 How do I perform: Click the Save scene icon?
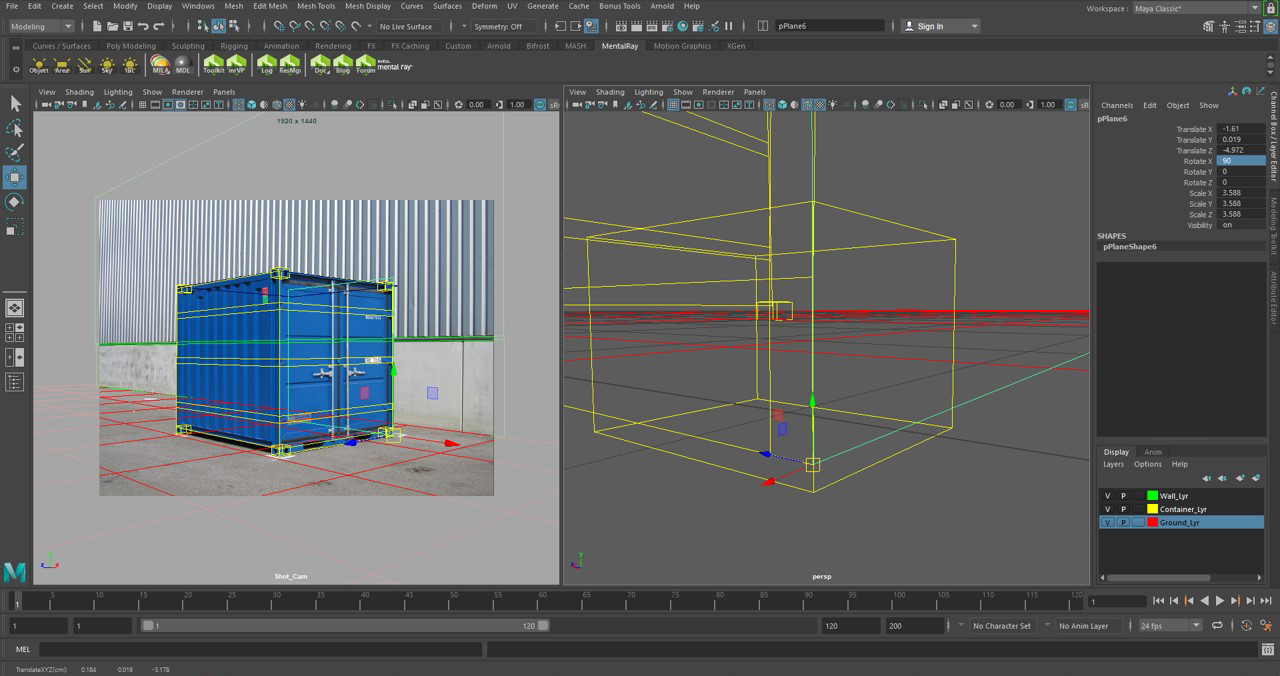127,26
